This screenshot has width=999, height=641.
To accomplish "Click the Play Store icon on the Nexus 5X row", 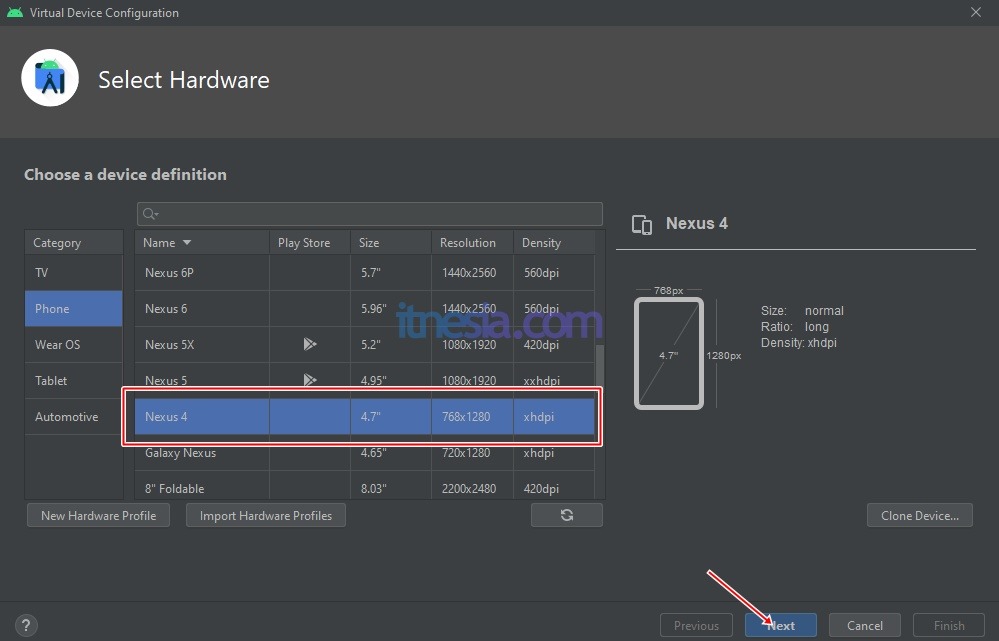I will [310, 344].
